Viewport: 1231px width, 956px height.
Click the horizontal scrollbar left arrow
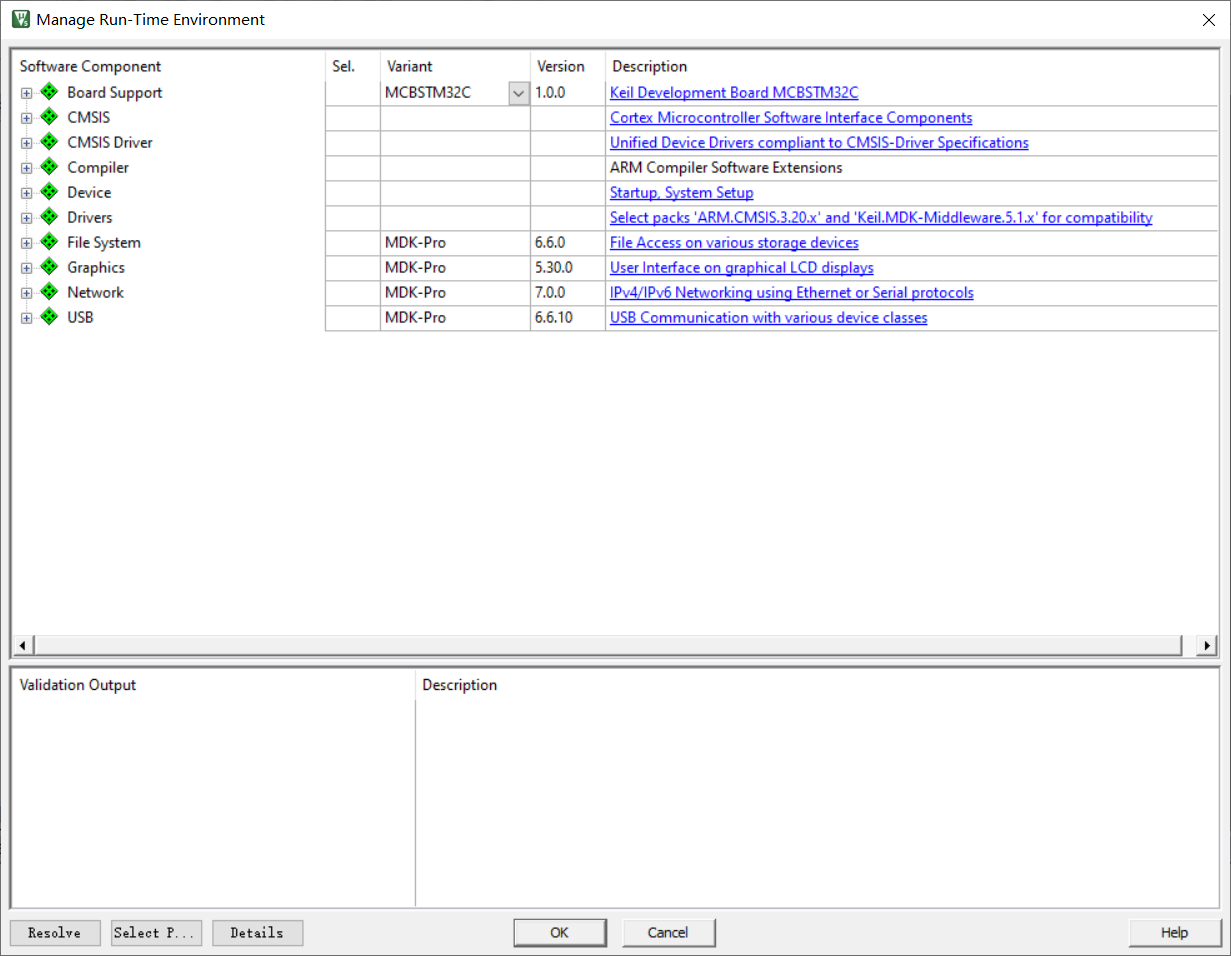[x=22, y=645]
